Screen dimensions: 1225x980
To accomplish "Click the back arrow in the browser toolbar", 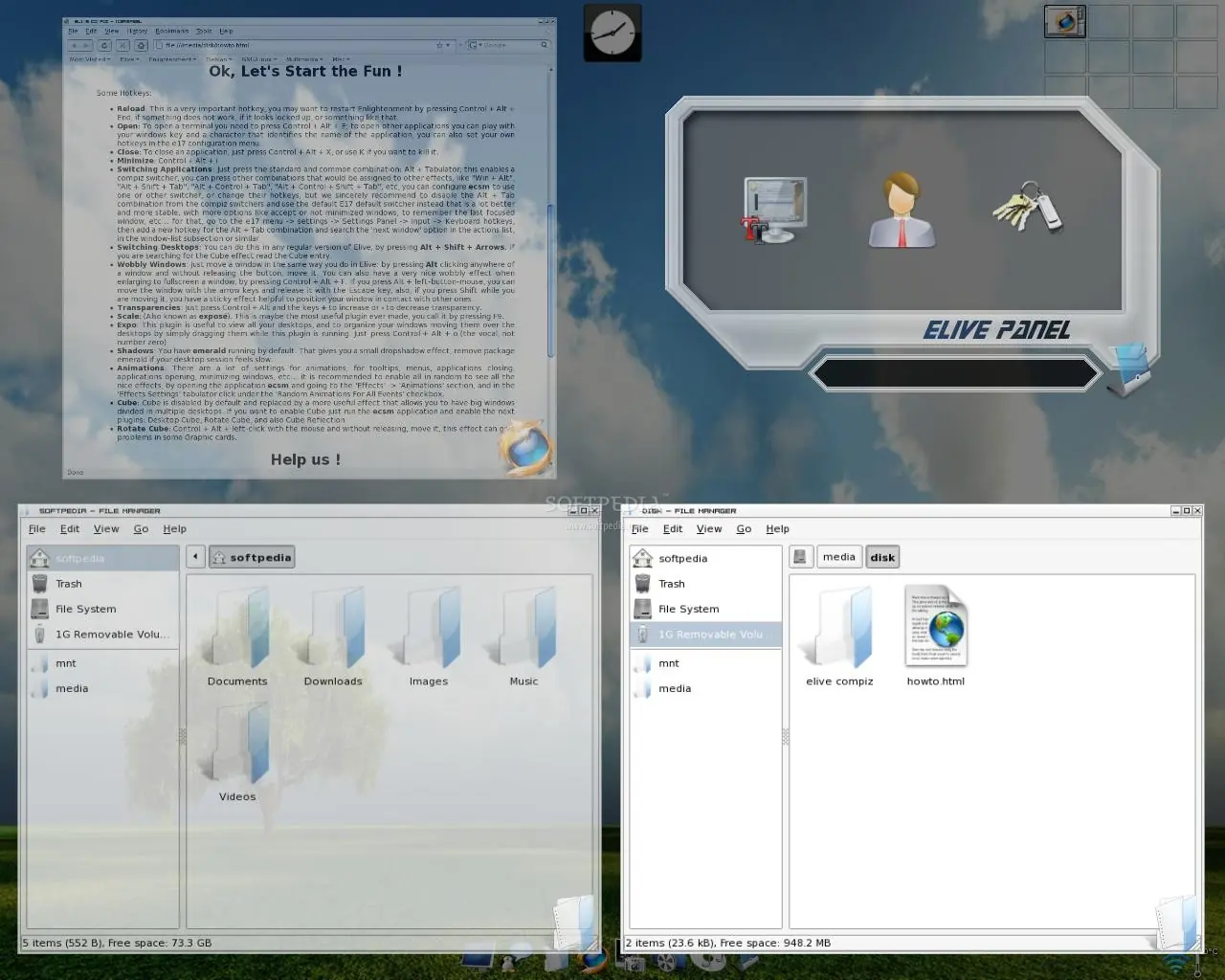I will tap(74, 45).
